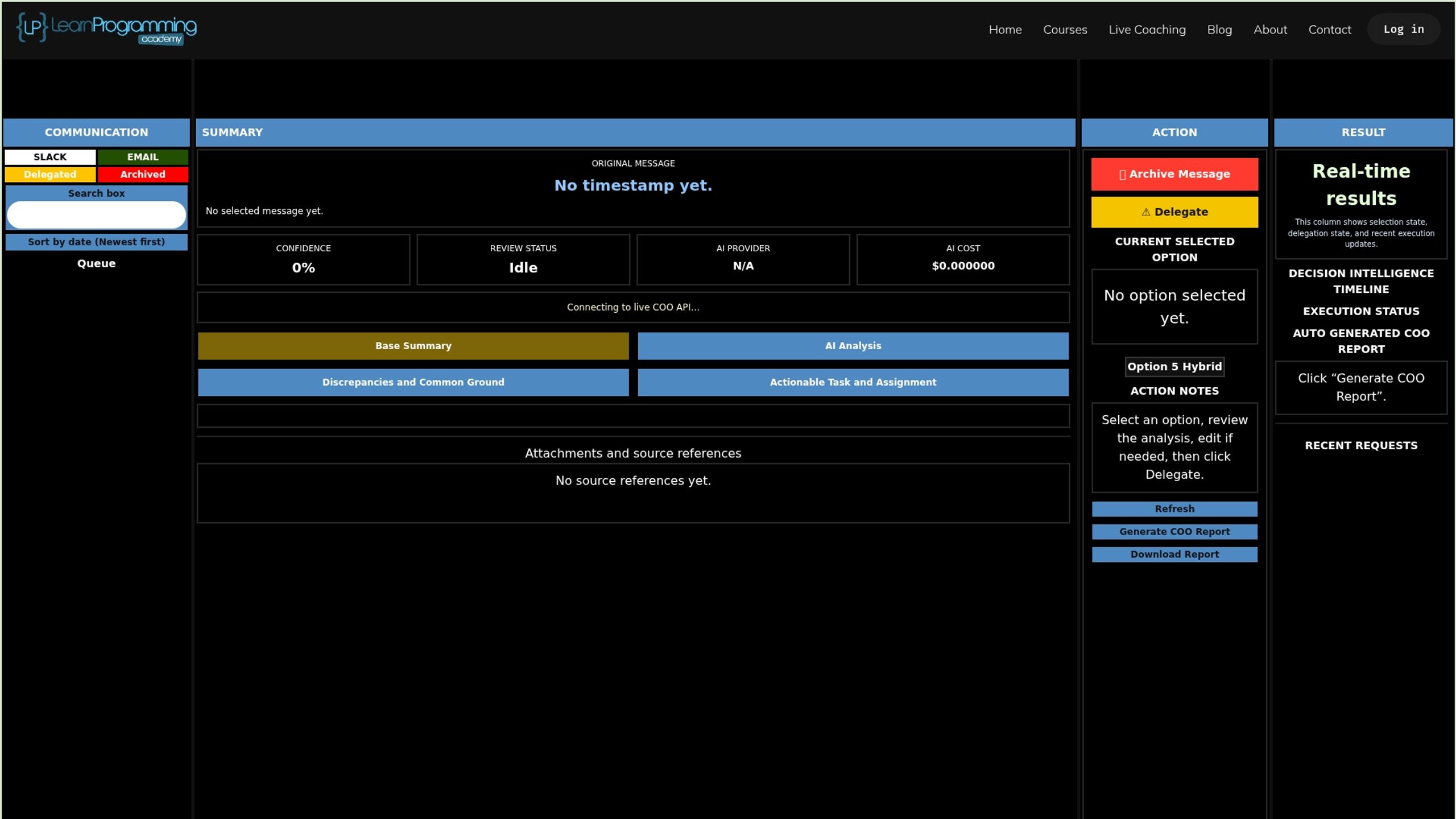The image size is (1456, 819).
Task: Generate COO Report
Action: (1174, 532)
